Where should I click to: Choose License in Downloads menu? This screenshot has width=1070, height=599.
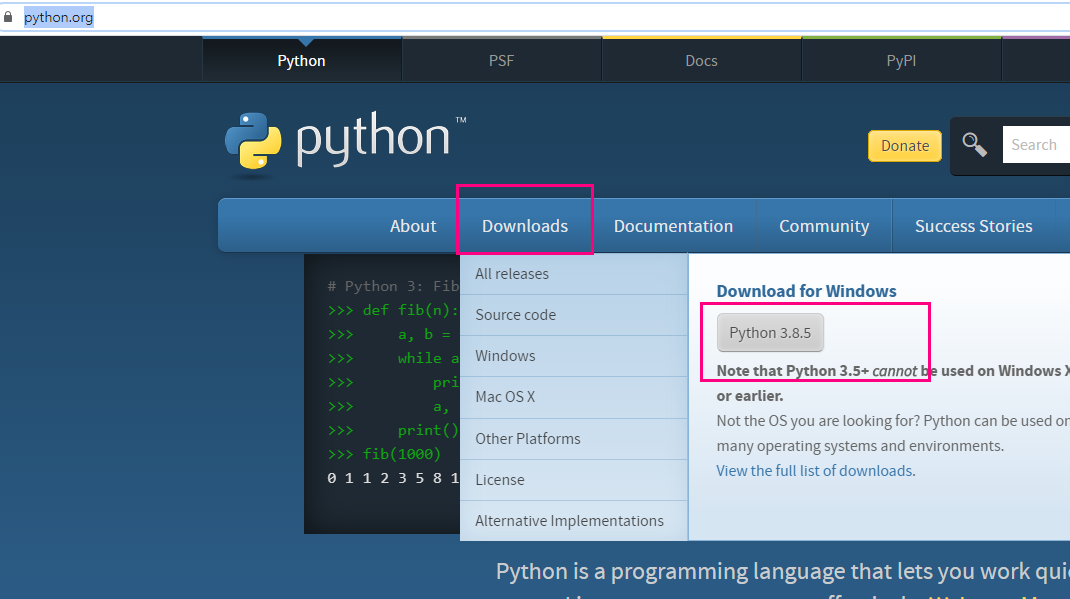point(574,480)
